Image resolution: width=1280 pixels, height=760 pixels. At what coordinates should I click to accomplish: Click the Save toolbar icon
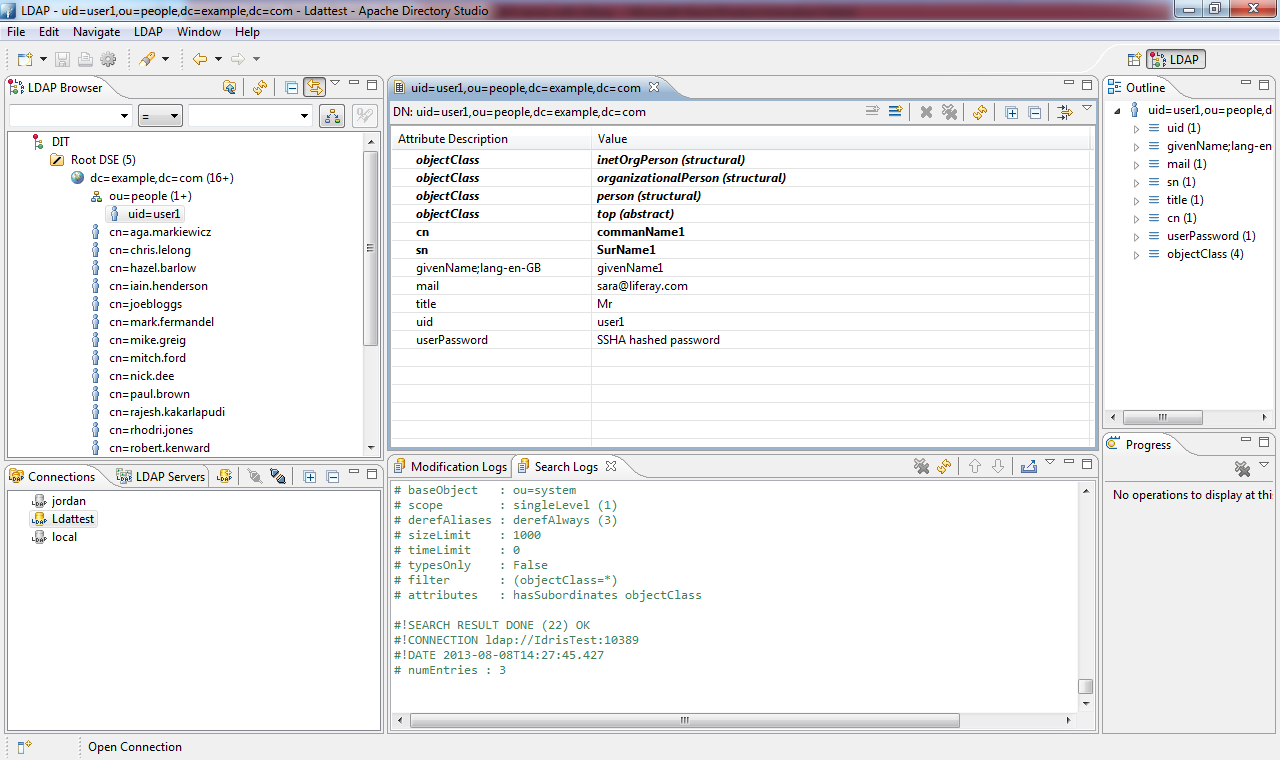62,59
